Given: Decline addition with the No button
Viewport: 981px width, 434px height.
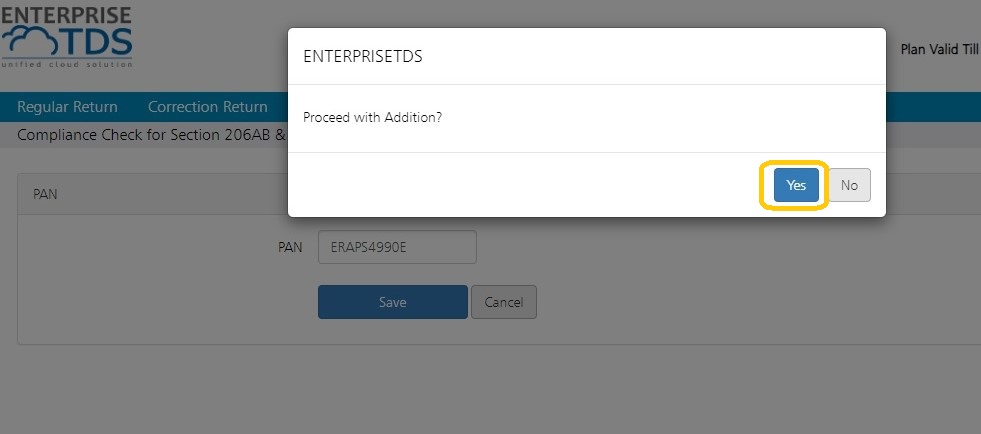Looking at the screenshot, I should pyautogui.click(x=849, y=185).
